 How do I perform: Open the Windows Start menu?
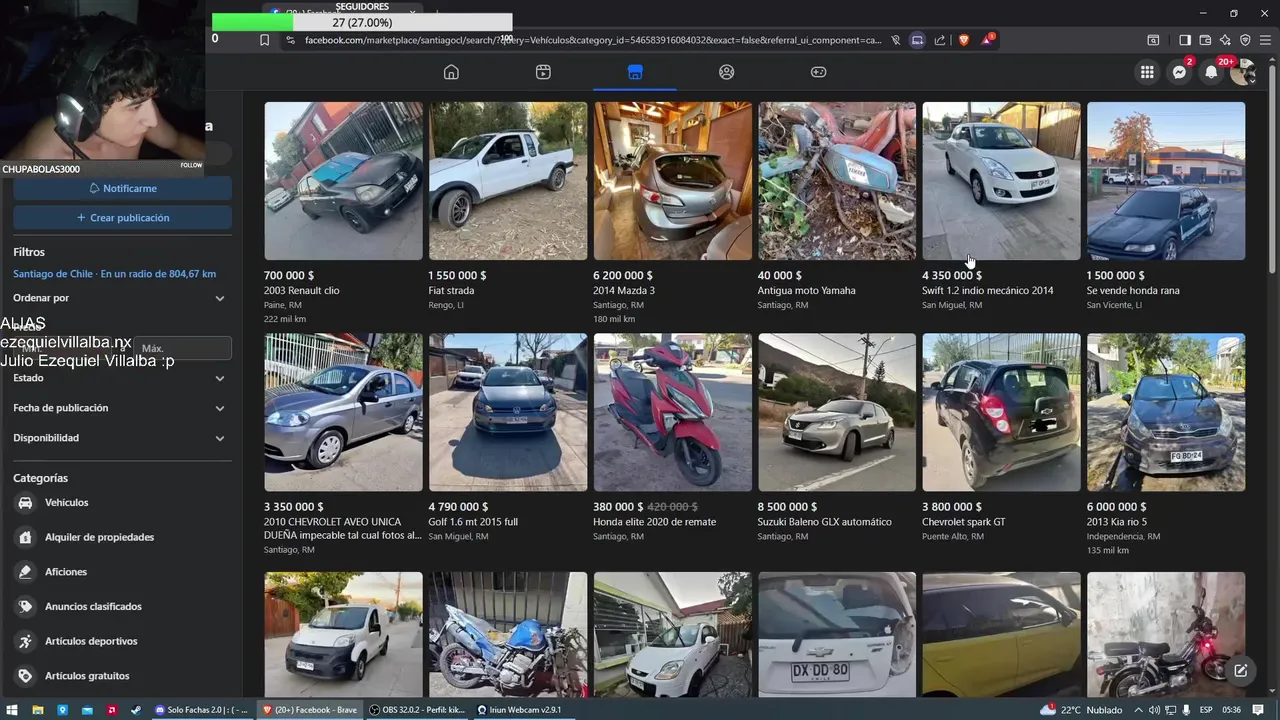coord(10,710)
